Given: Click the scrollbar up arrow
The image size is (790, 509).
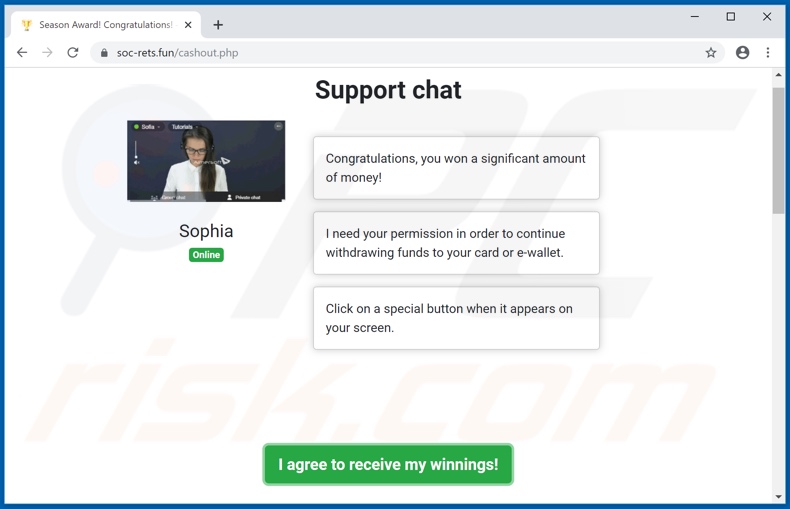Looking at the screenshot, I should (x=778, y=75).
